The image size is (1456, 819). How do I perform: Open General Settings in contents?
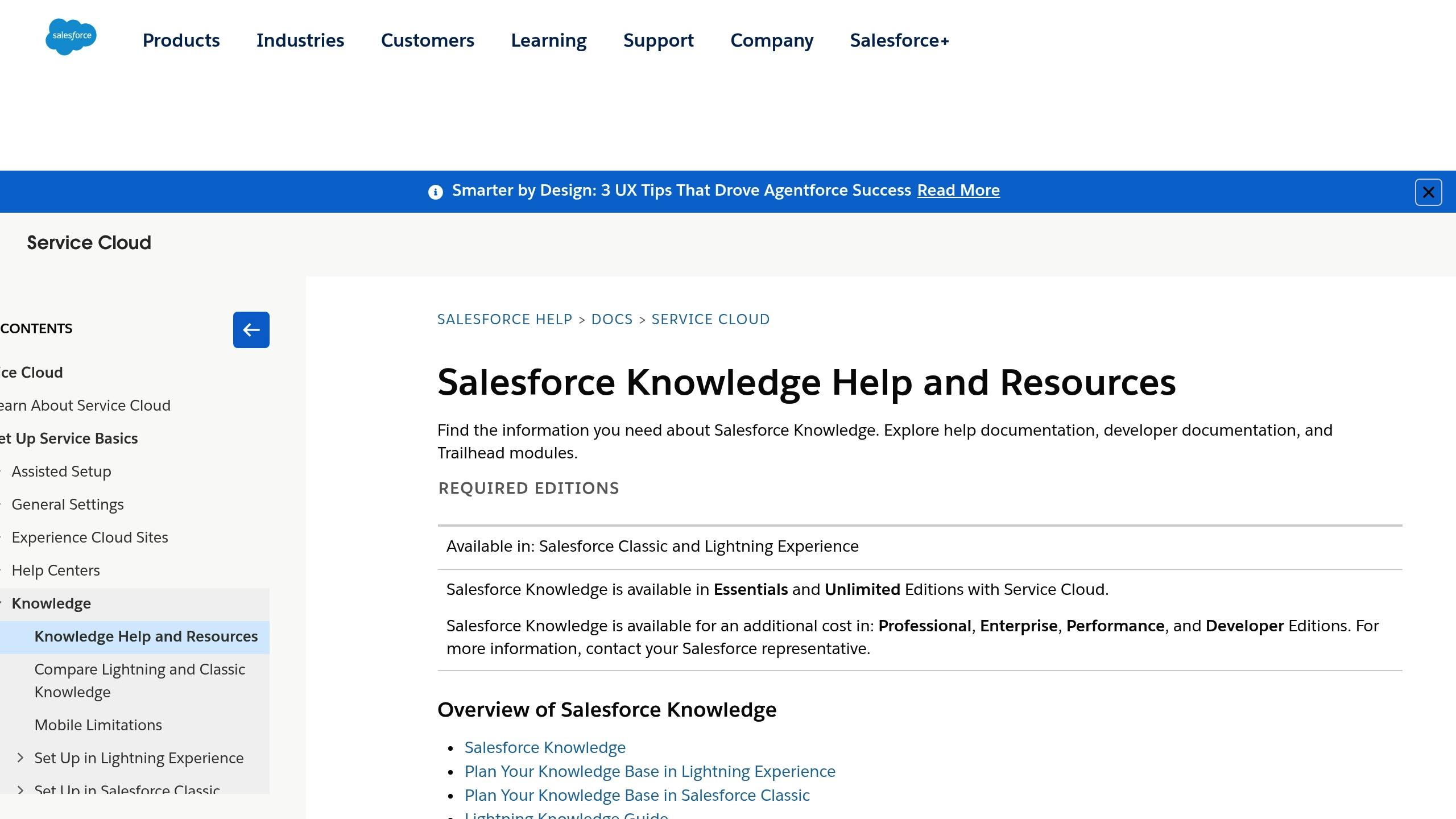click(x=68, y=504)
